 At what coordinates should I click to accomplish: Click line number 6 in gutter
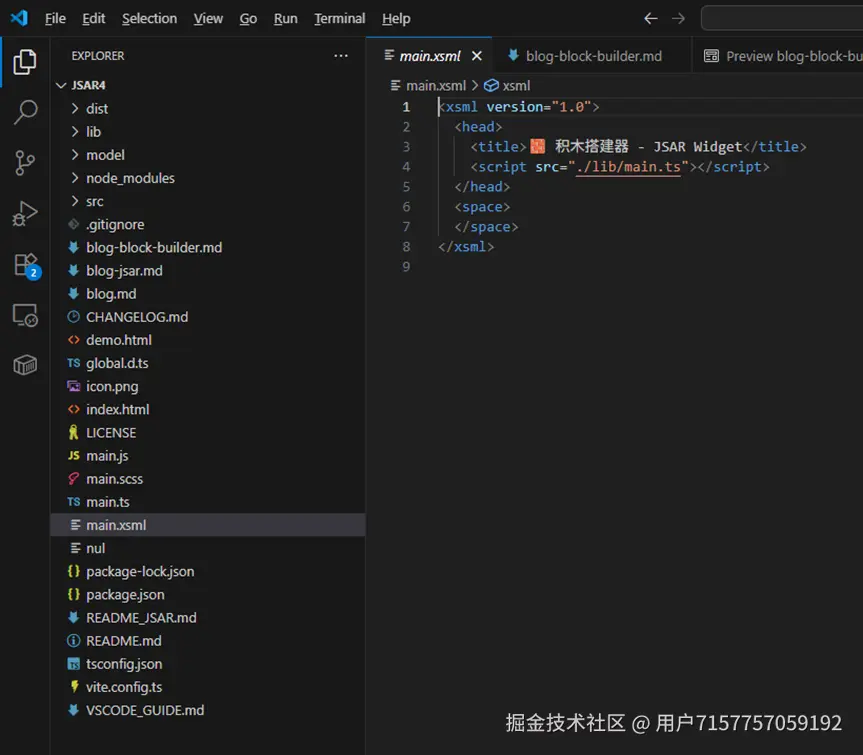pos(406,207)
